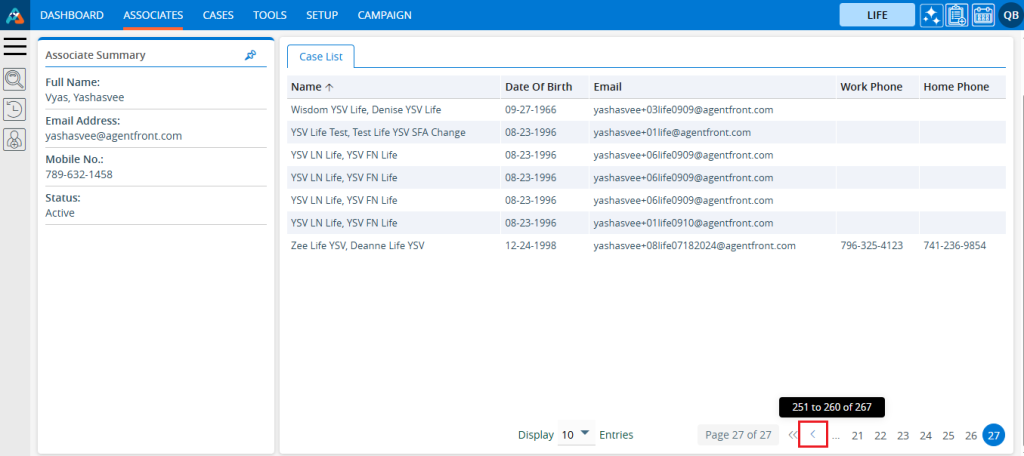Select the Case List tab
This screenshot has height=456, width=1024.
[320, 57]
